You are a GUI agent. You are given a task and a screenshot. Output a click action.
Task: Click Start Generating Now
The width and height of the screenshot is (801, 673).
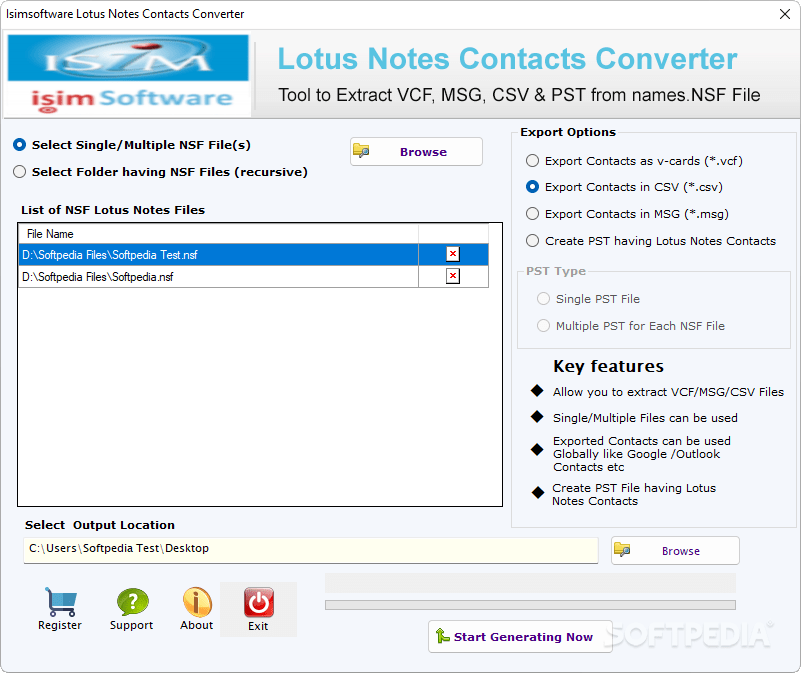tap(519, 636)
